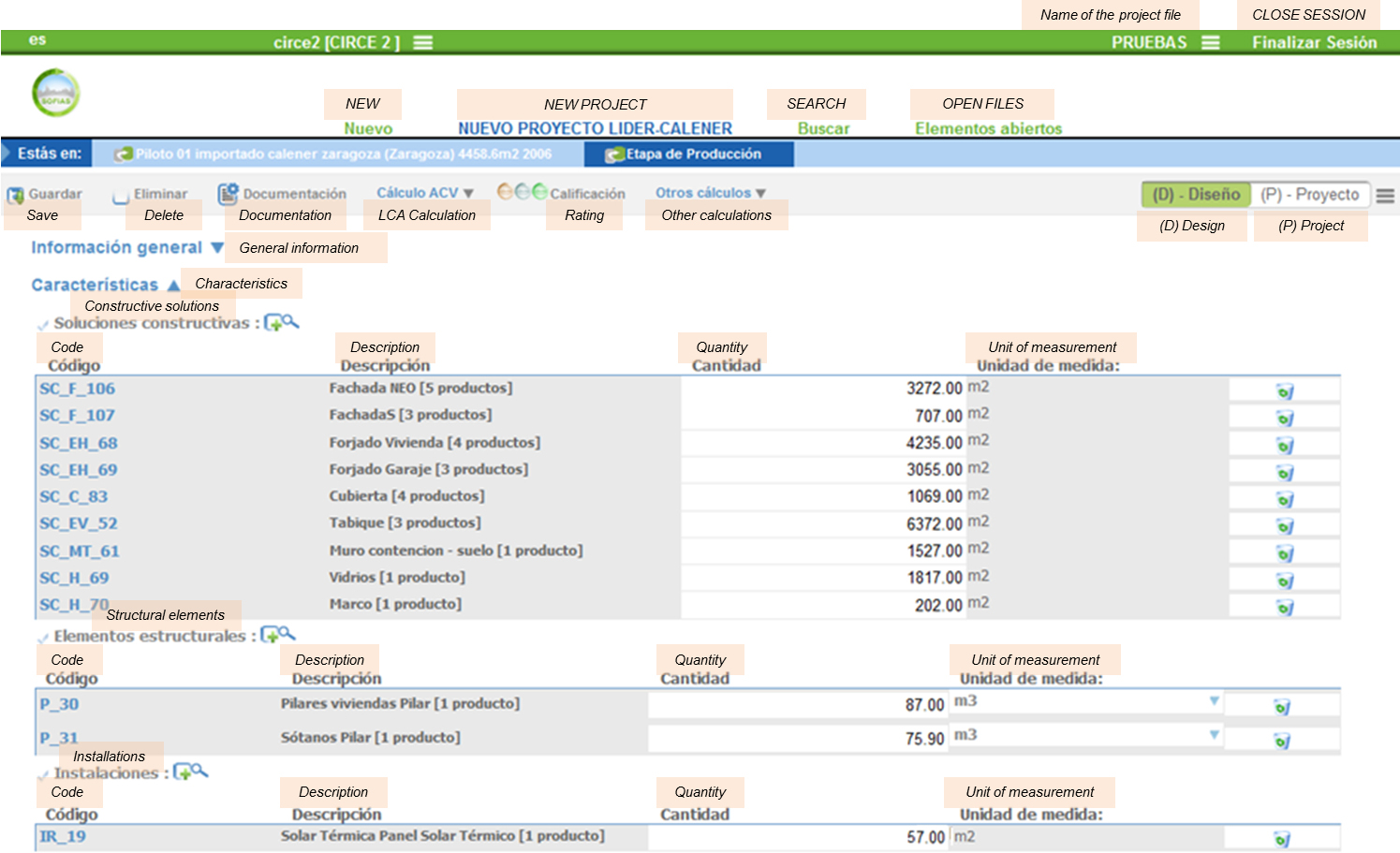This screenshot has width=1400, height=853.
Task: Open the m3 unit dropdown for P_30
Action: [1215, 700]
